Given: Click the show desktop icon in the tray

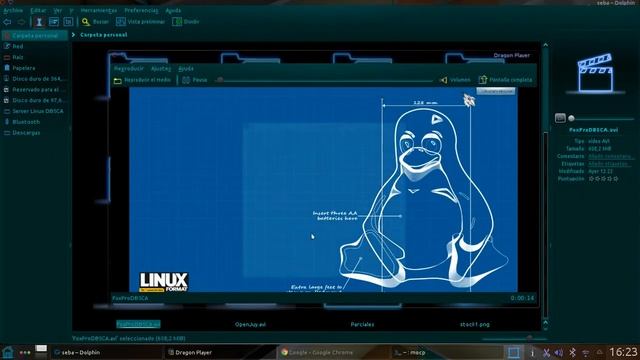Looking at the screenshot, I should pyautogui.click(x=513, y=352).
